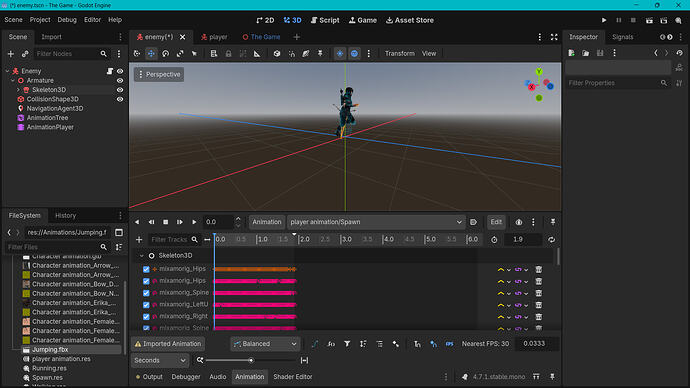
Task: Open the Transform menu button
Action: [400, 54]
